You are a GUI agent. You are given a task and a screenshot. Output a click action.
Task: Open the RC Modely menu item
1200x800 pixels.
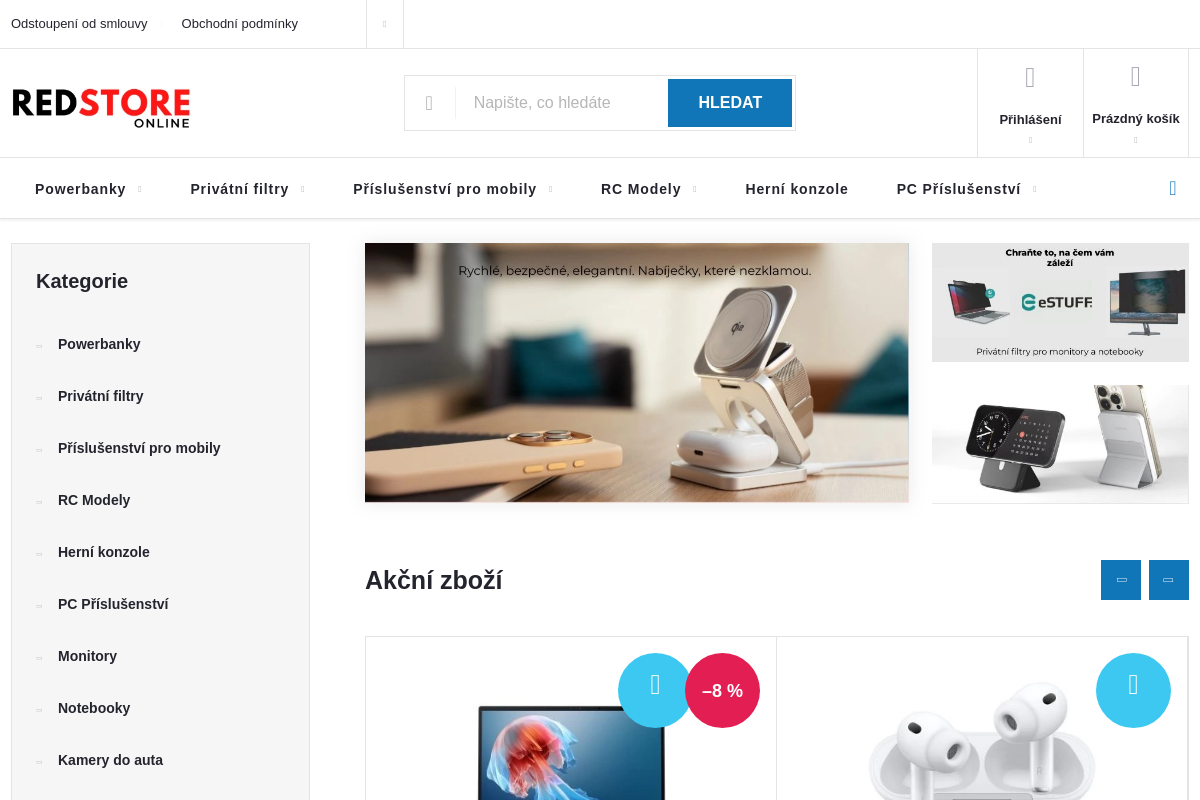tap(641, 189)
